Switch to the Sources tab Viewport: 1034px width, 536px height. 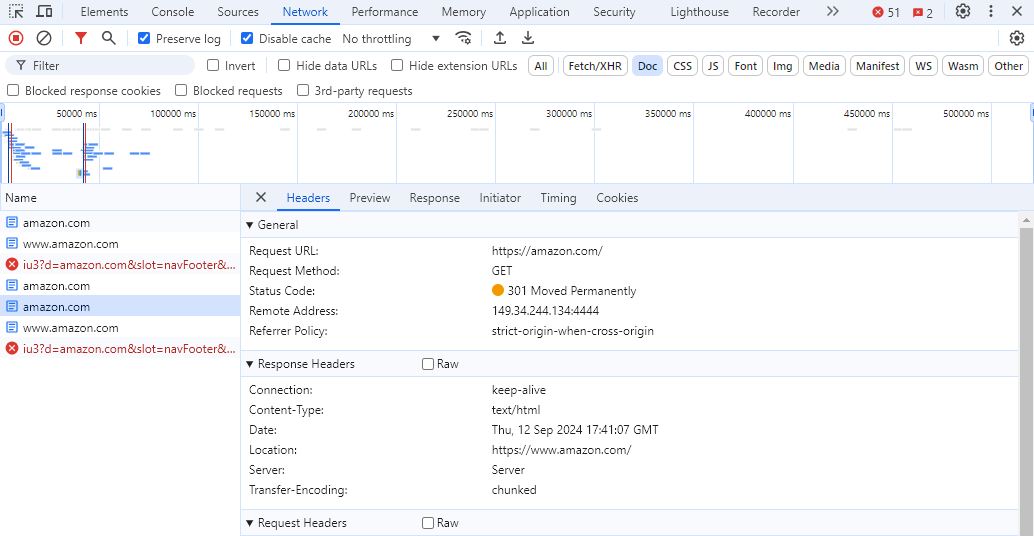point(238,12)
